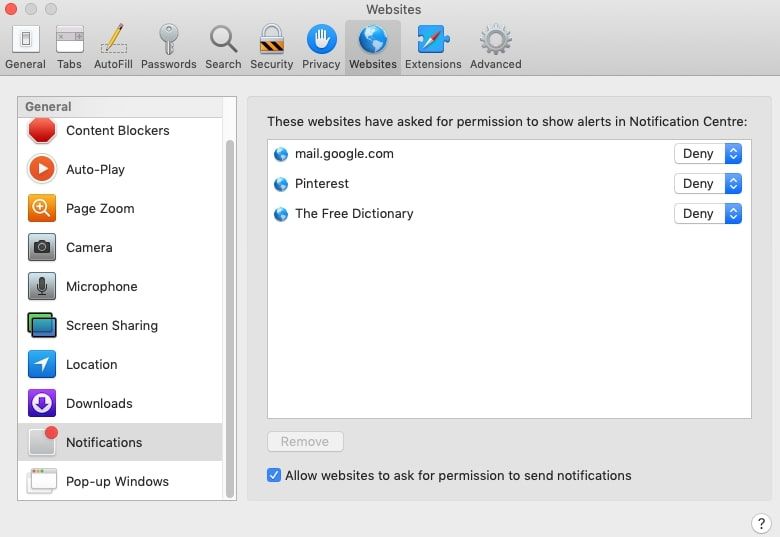This screenshot has width=780, height=537.
Task: Open the Deny dropdown for mail.google.com
Action: [x=708, y=154]
